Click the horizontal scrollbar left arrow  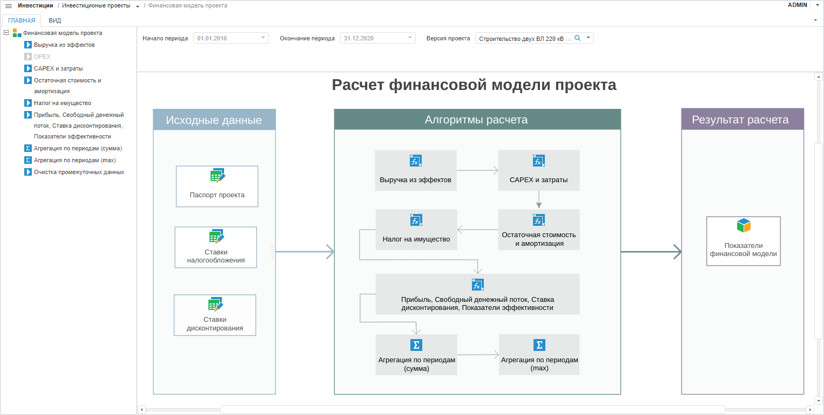click(x=141, y=409)
